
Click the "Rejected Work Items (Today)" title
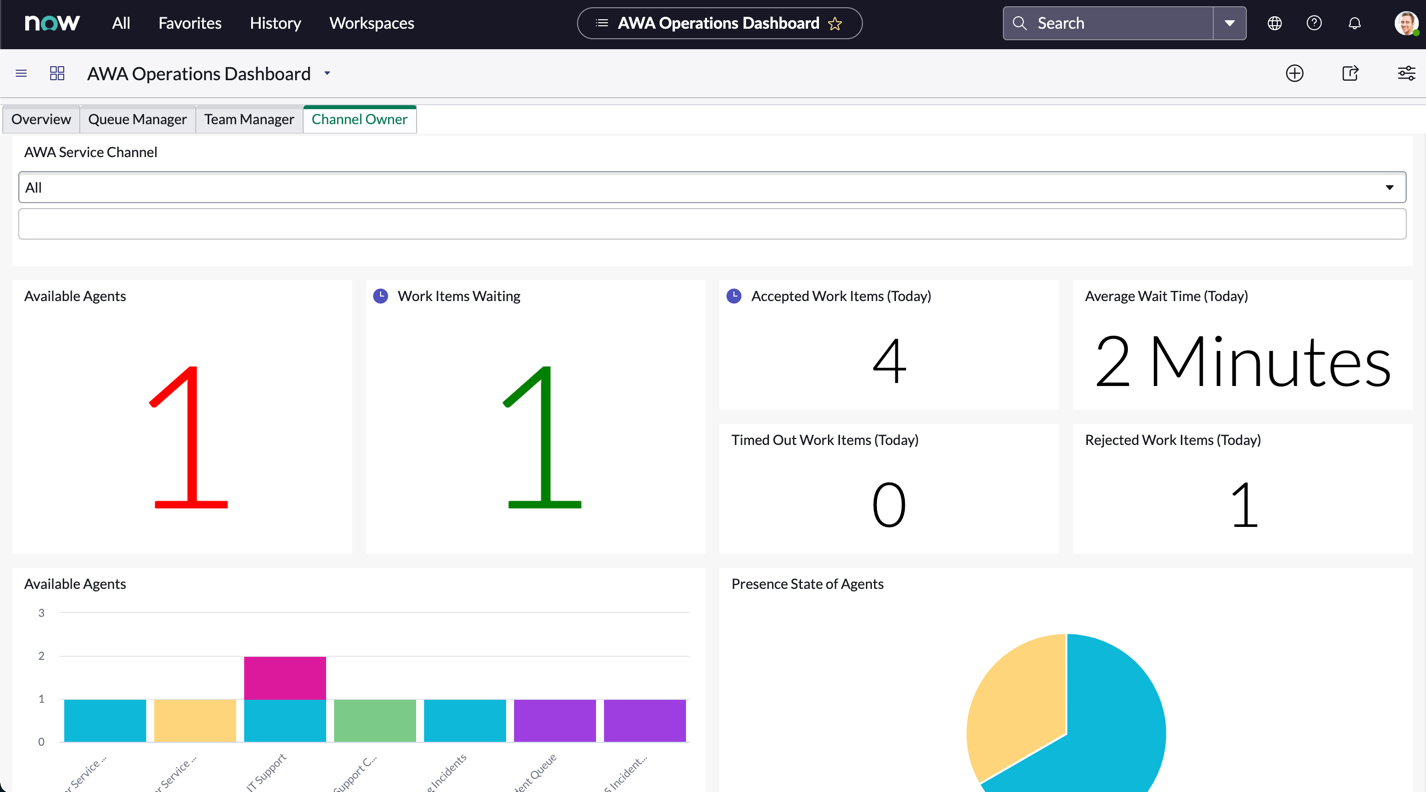click(1173, 440)
